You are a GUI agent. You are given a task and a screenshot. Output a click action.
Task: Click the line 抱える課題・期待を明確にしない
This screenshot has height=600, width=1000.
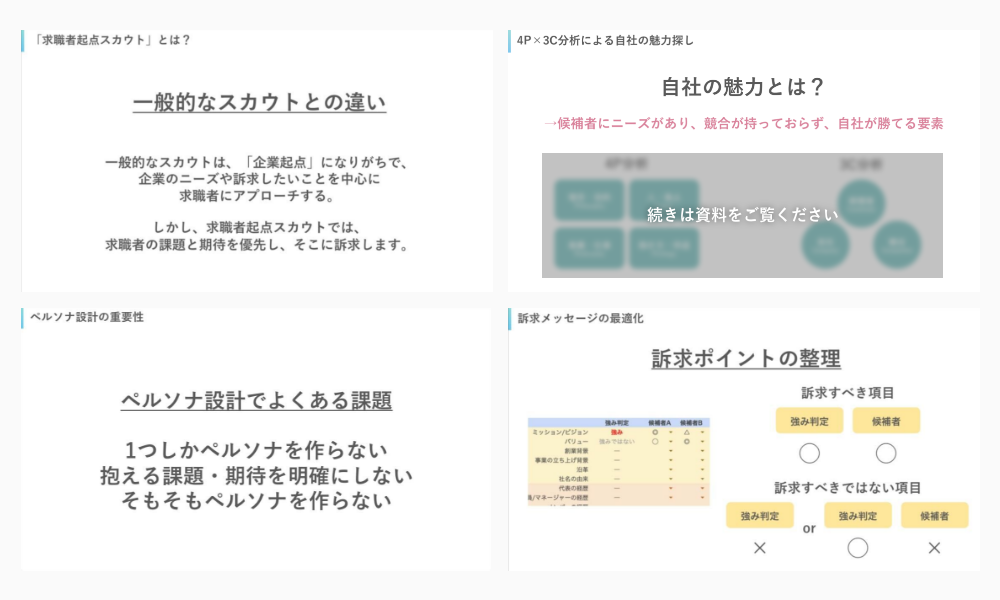pyautogui.click(x=256, y=476)
